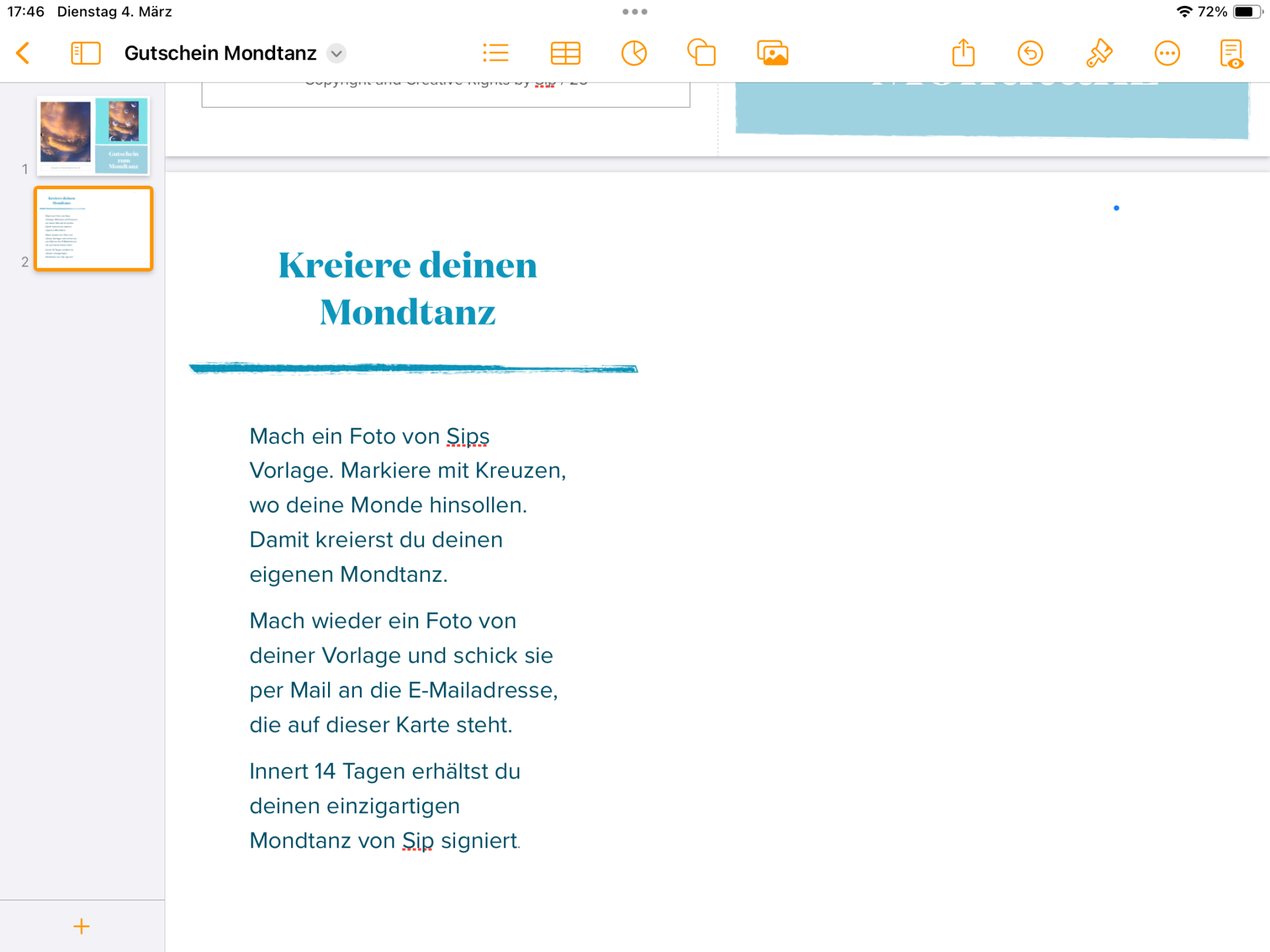
Task: Open the Gutschein Mondtanz title dropdown
Action: pos(337,53)
